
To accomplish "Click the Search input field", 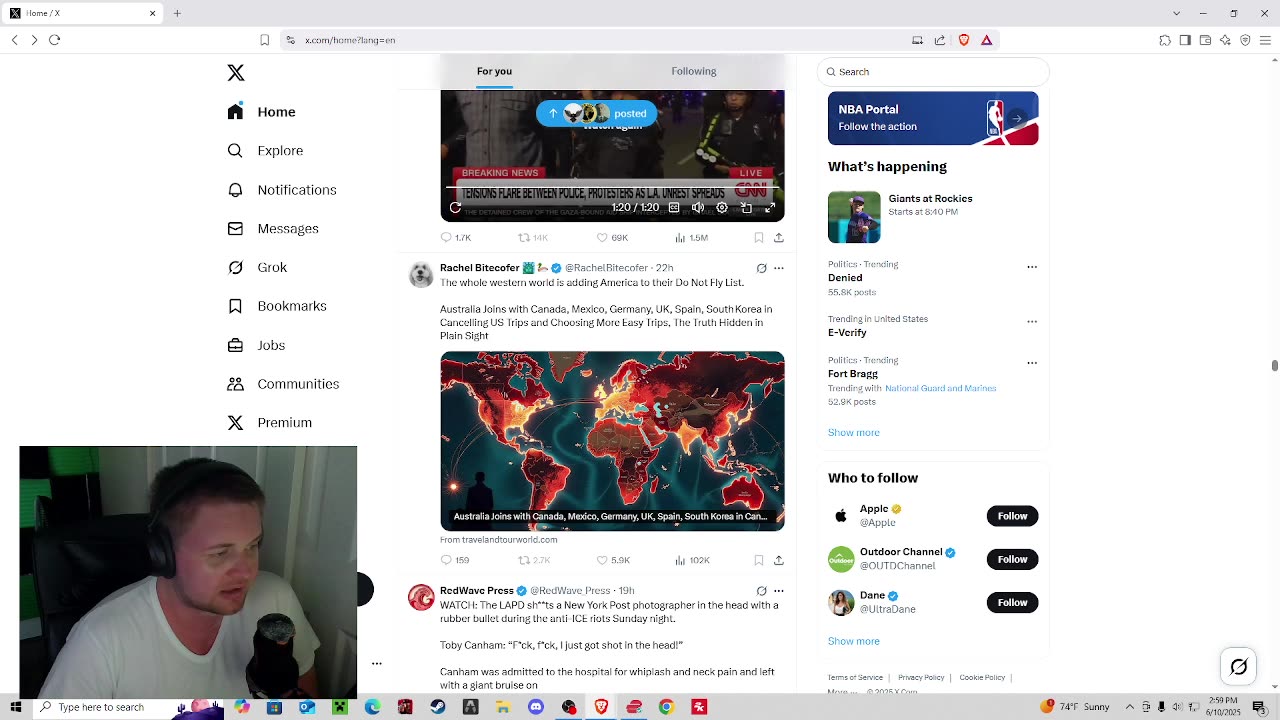I will (933, 72).
